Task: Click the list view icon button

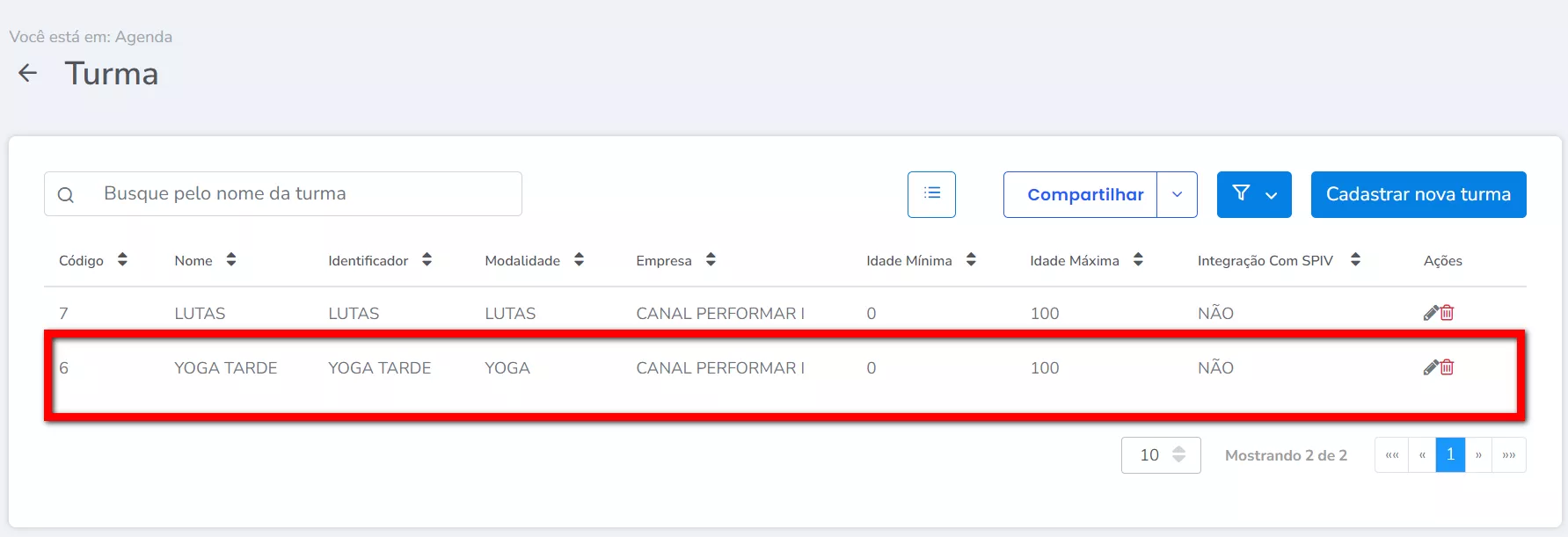Action: 931,194
